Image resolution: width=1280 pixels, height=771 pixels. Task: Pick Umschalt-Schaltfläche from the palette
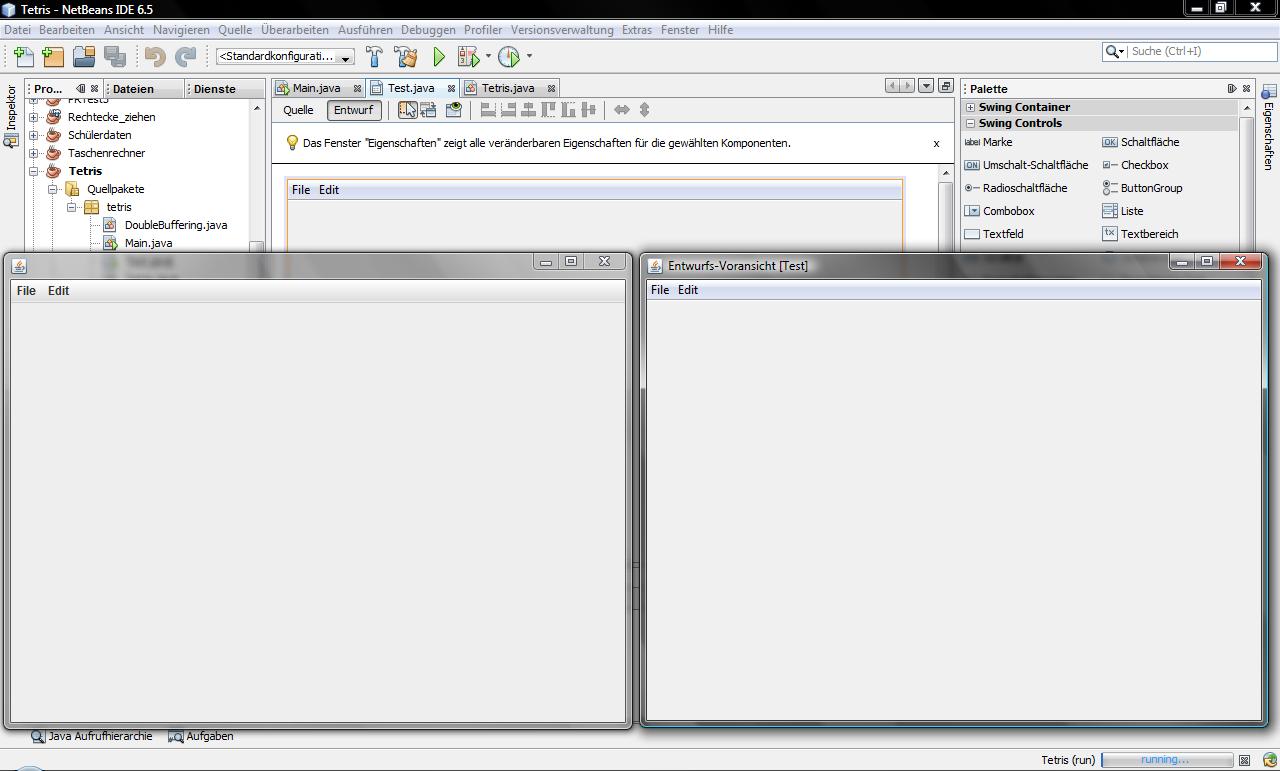click(x=1026, y=165)
